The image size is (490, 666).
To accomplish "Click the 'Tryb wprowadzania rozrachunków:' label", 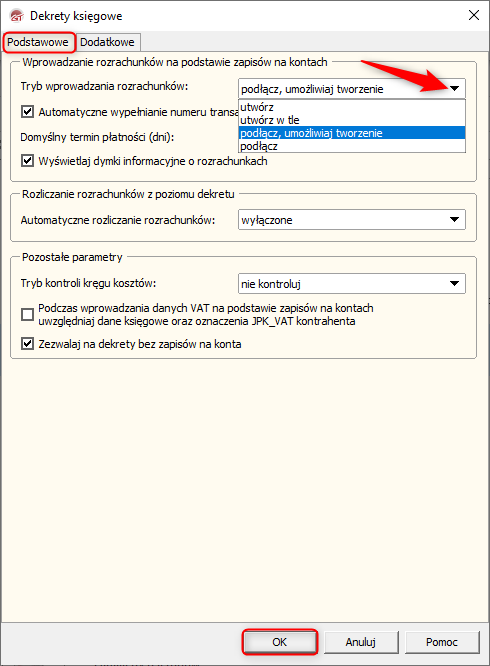I will pyautogui.click(x=104, y=86).
